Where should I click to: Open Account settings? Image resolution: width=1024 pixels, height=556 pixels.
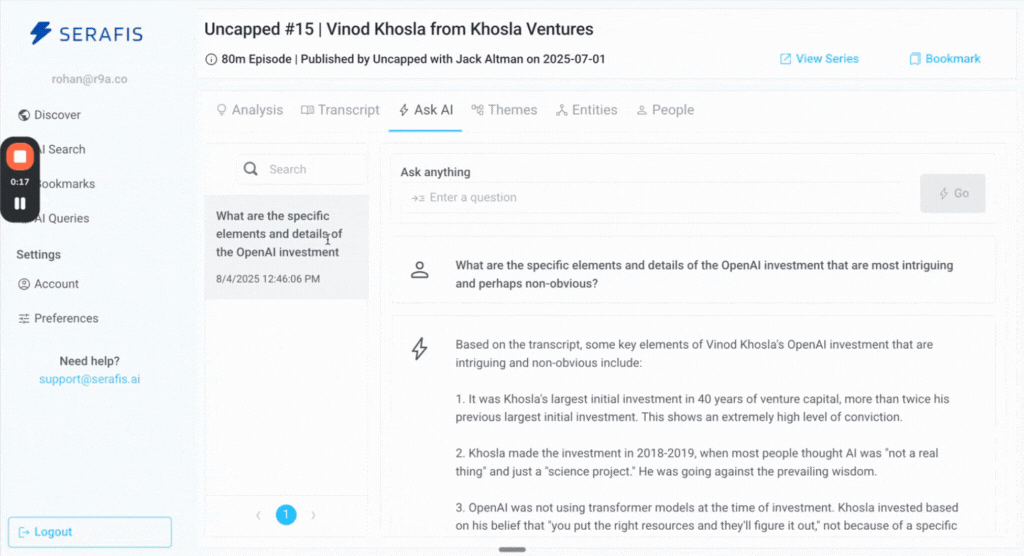coord(56,284)
